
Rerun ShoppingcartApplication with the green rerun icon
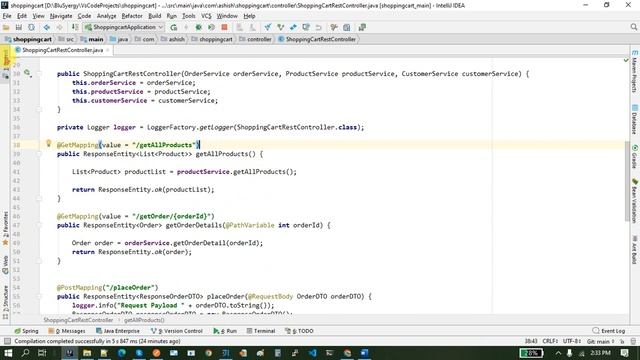pos(174,27)
